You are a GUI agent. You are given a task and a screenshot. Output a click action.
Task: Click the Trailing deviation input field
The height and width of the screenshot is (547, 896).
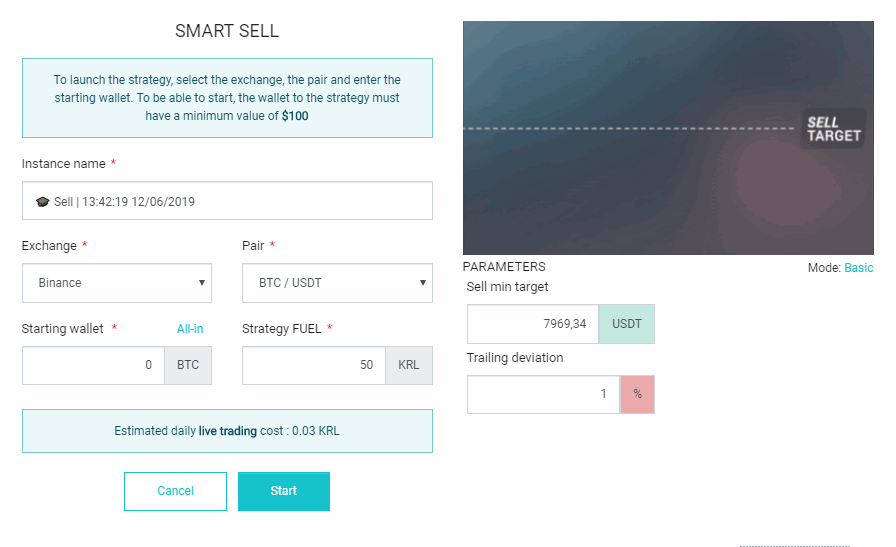click(543, 394)
